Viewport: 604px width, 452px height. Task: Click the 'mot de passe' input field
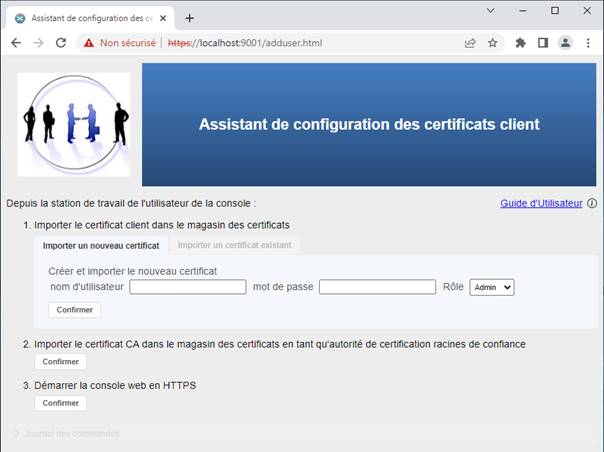tap(377, 287)
